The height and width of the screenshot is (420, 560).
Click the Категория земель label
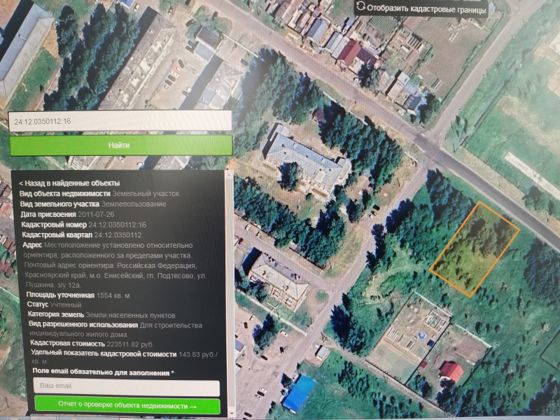coord(56,315)
